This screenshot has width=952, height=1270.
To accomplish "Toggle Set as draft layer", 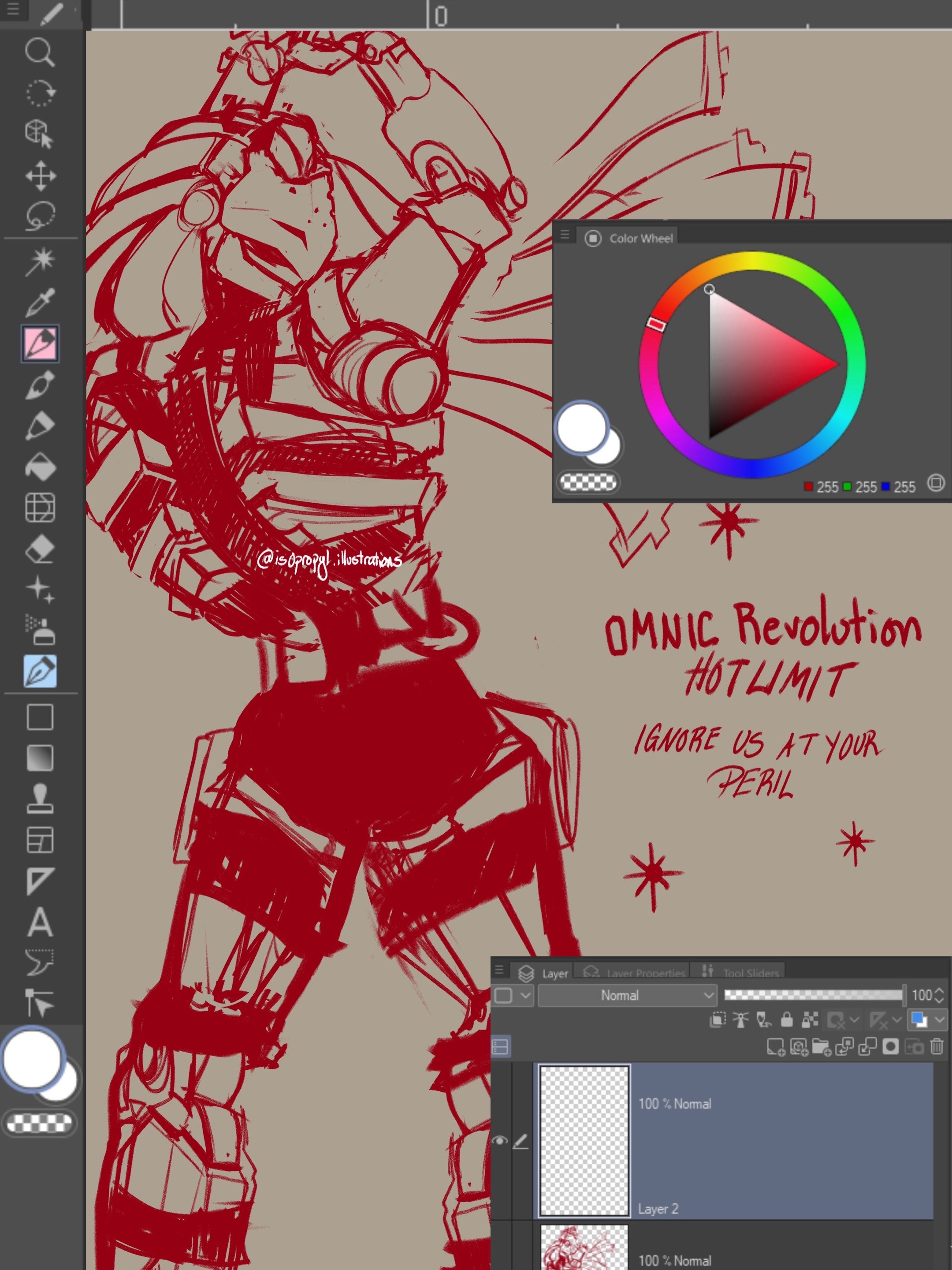I will [x=764, y=1020].
